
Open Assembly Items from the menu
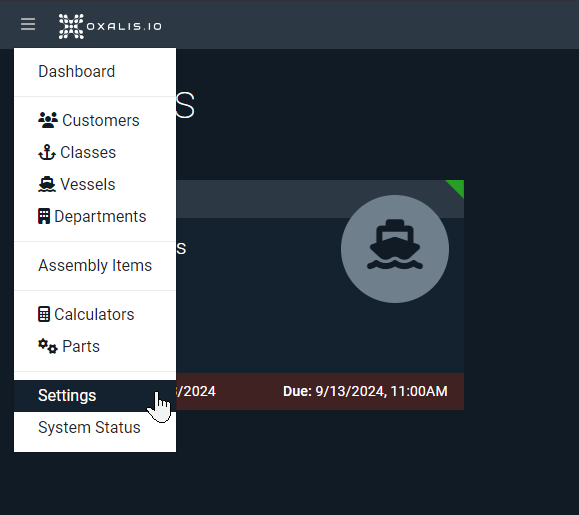tap(95, 265)
